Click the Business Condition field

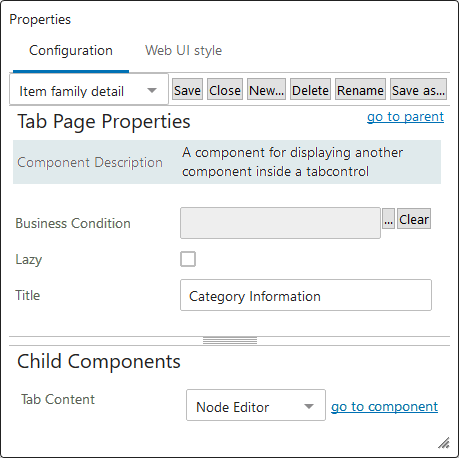tap(280, 223)
